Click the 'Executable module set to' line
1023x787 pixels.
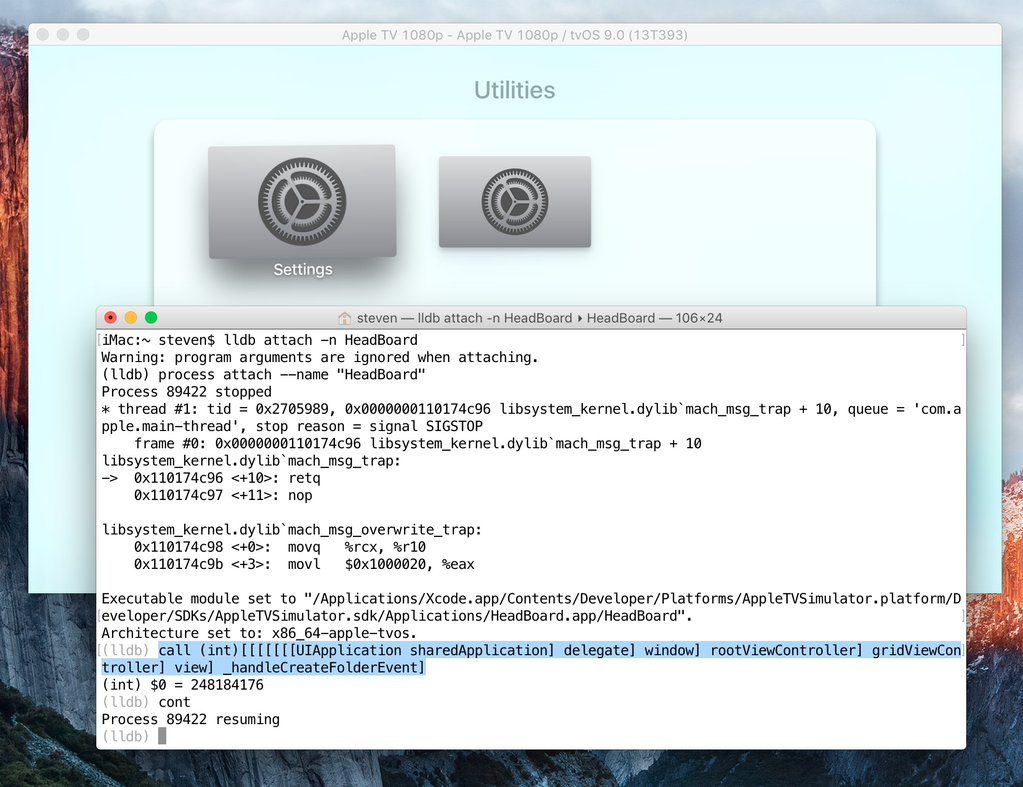(531, 599)
